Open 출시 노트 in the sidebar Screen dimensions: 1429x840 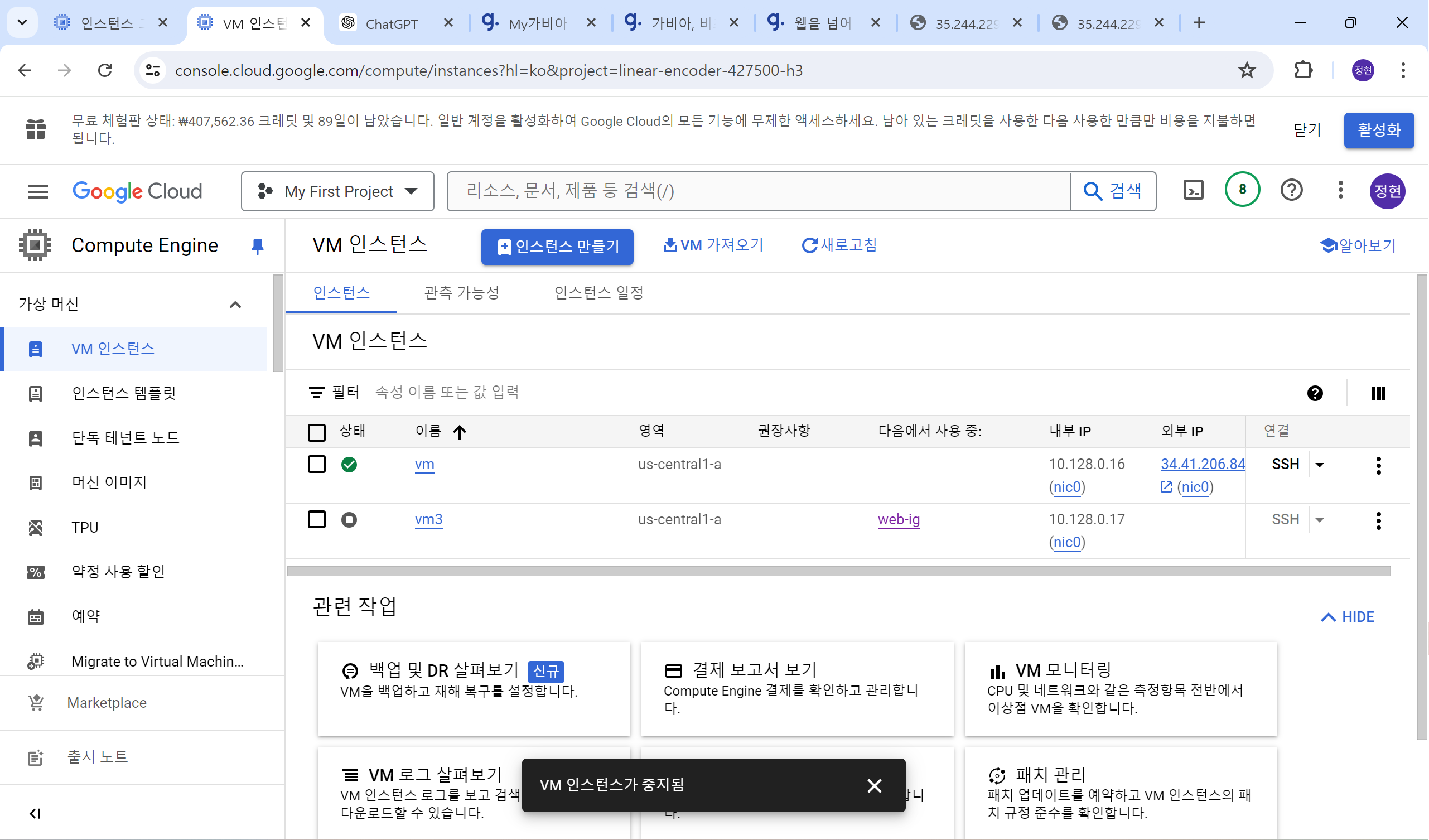pos(98,757)
